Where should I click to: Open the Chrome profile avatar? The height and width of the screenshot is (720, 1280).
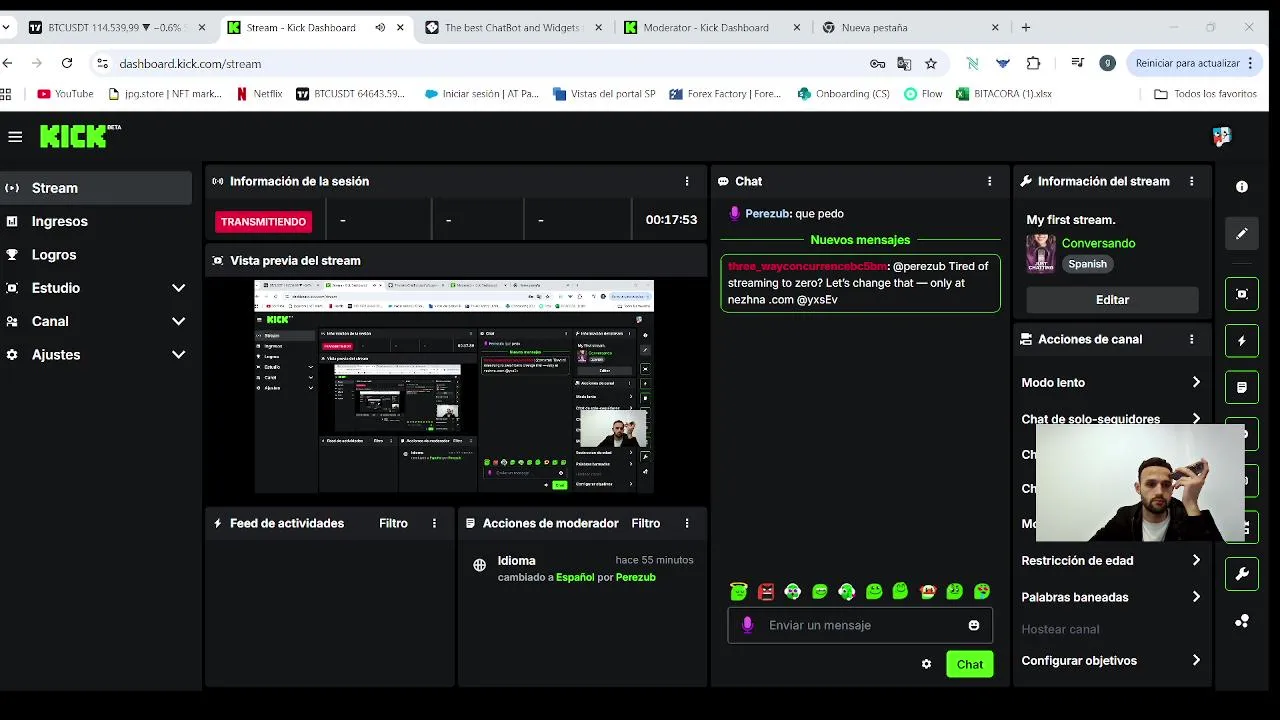pyautogui.click(x=1107, y=63)
